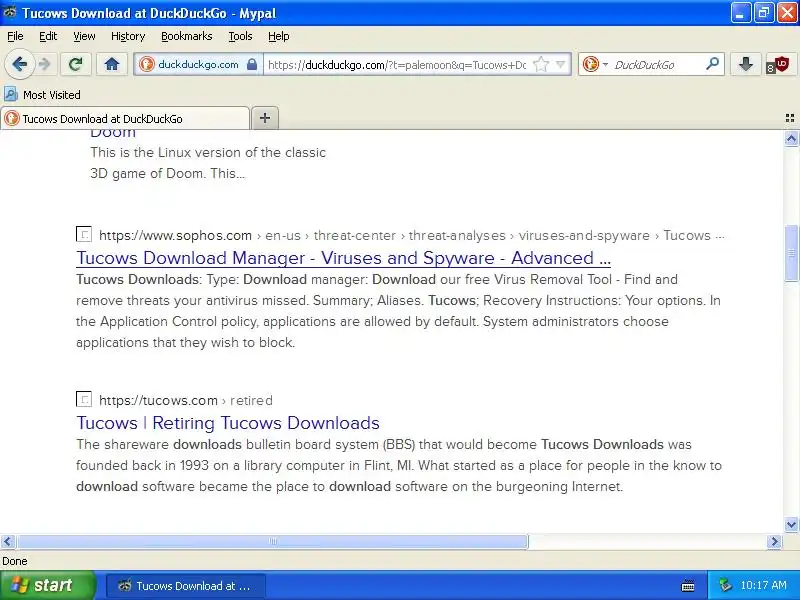Click the network tray icon beside the clock
800x600 pixels.
(724, 585)
